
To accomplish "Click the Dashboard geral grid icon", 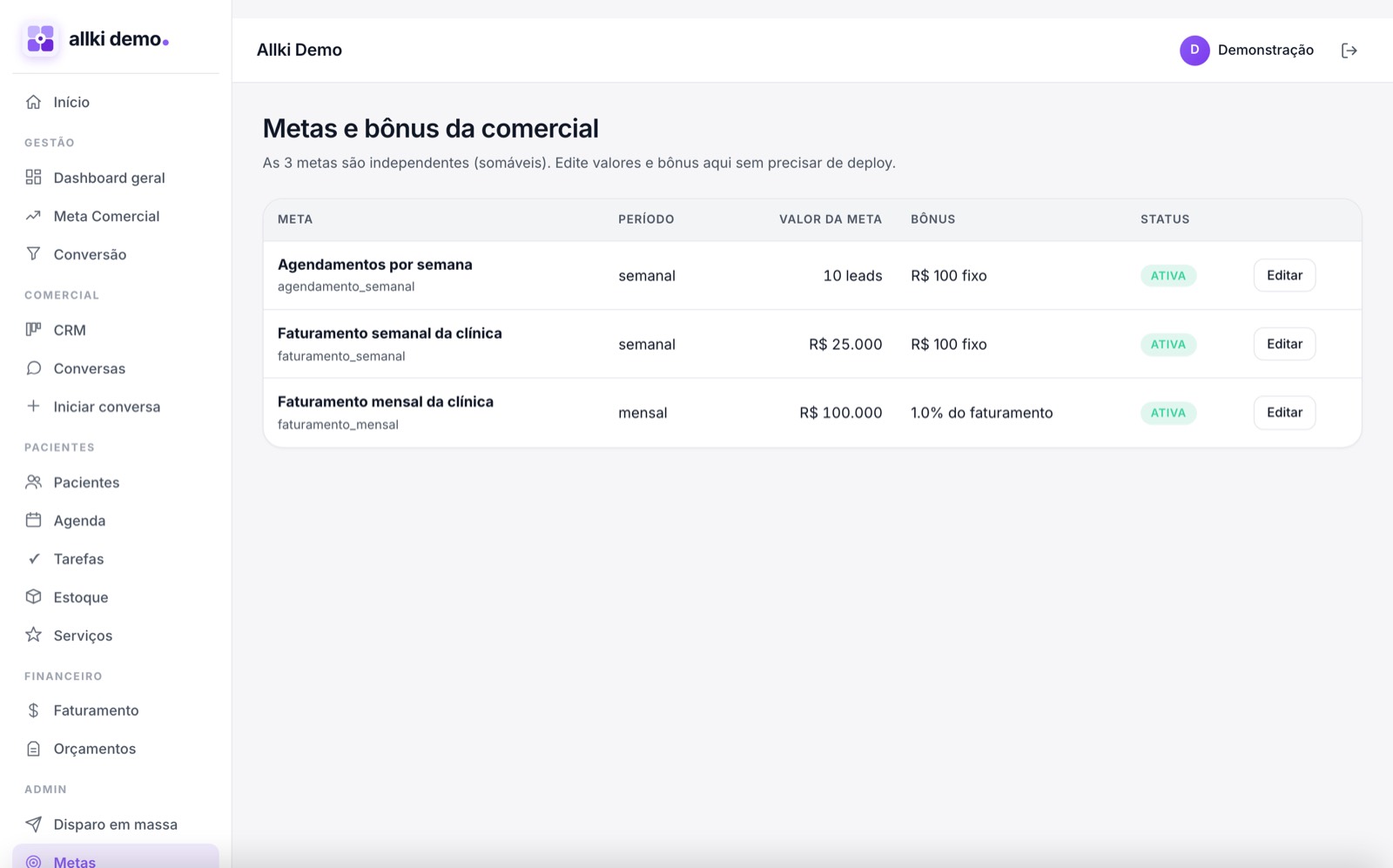I will point(33,178).
